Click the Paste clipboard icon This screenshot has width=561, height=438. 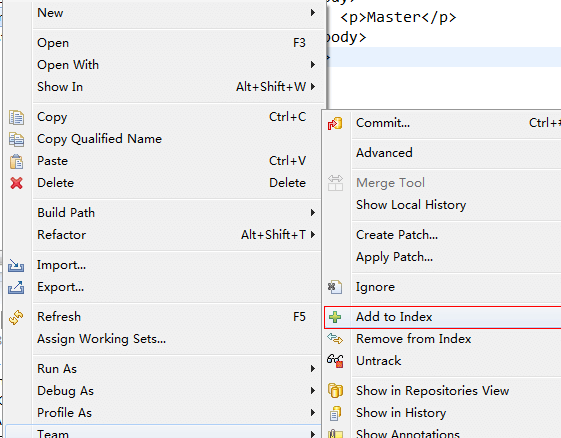16,161
